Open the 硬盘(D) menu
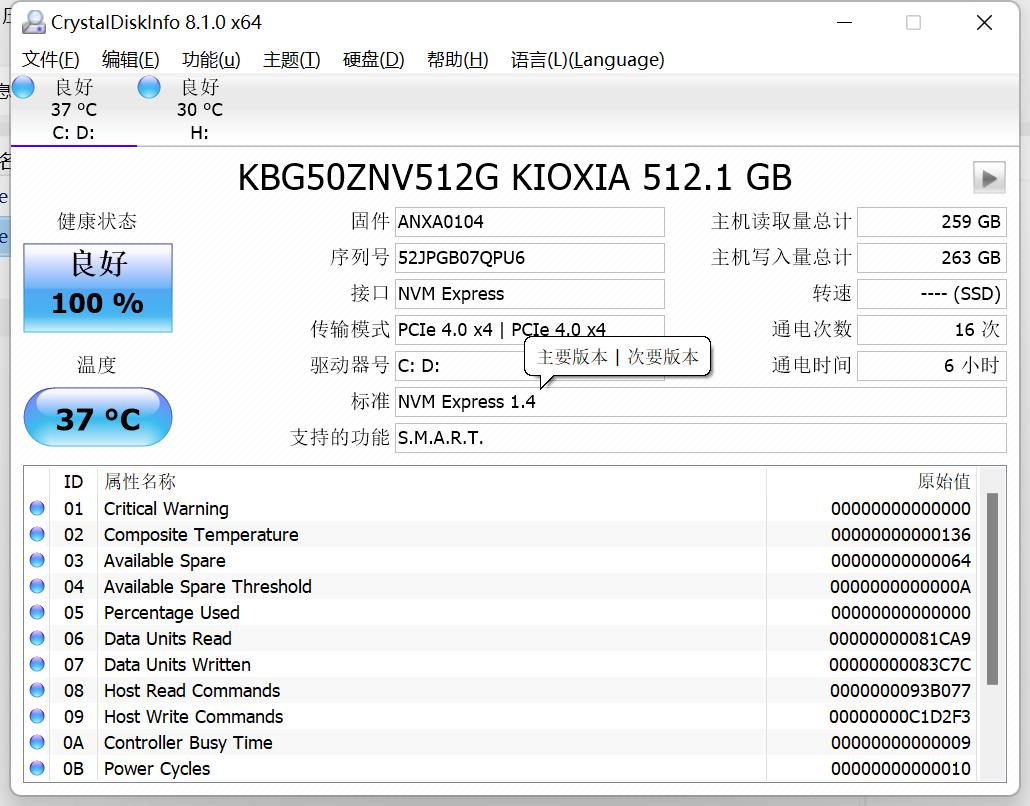 coord(371,59)
